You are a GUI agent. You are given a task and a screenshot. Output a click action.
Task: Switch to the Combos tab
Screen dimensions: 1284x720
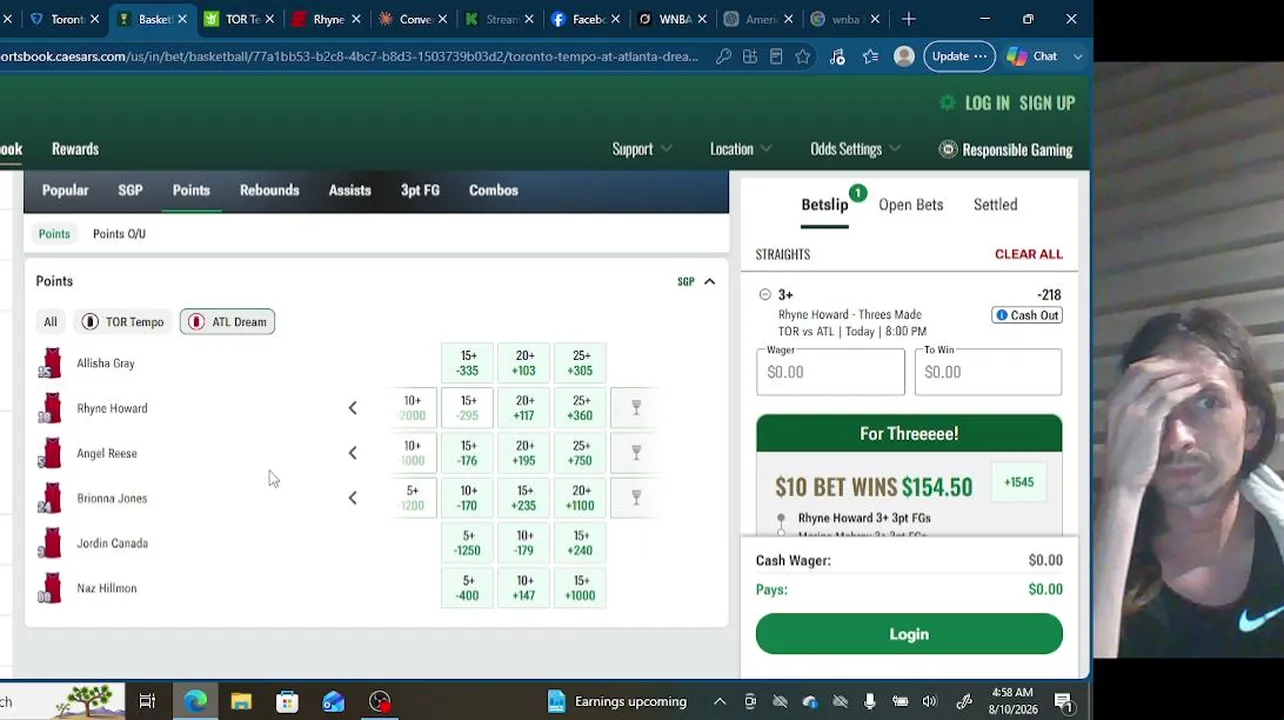(x=493, y=190)
